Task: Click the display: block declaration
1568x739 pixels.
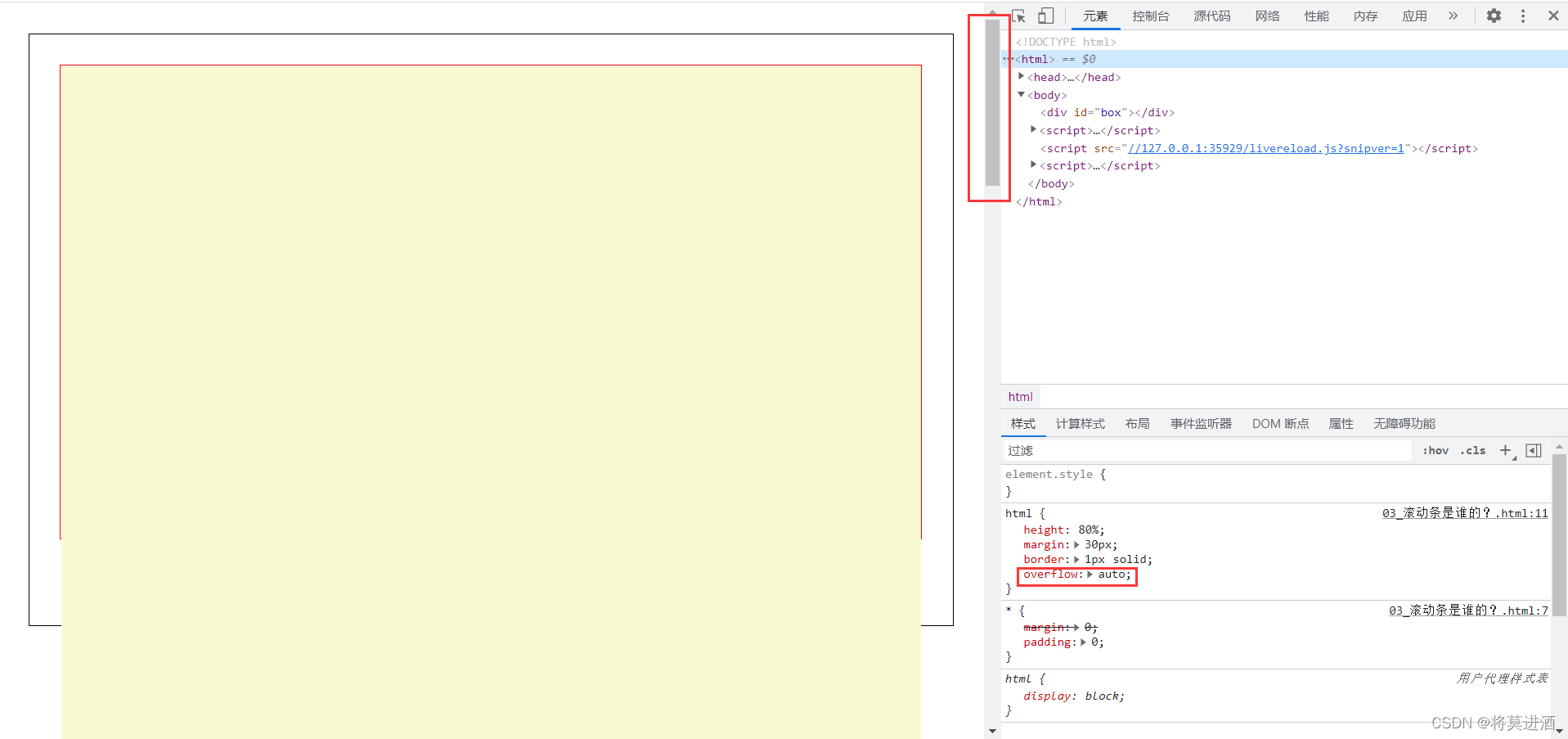Action: 1074,696
